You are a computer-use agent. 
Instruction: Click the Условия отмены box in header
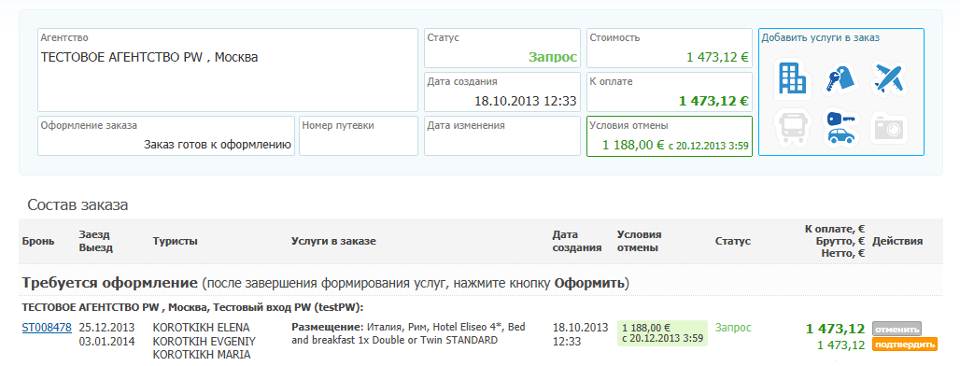[x=670, y=136]
